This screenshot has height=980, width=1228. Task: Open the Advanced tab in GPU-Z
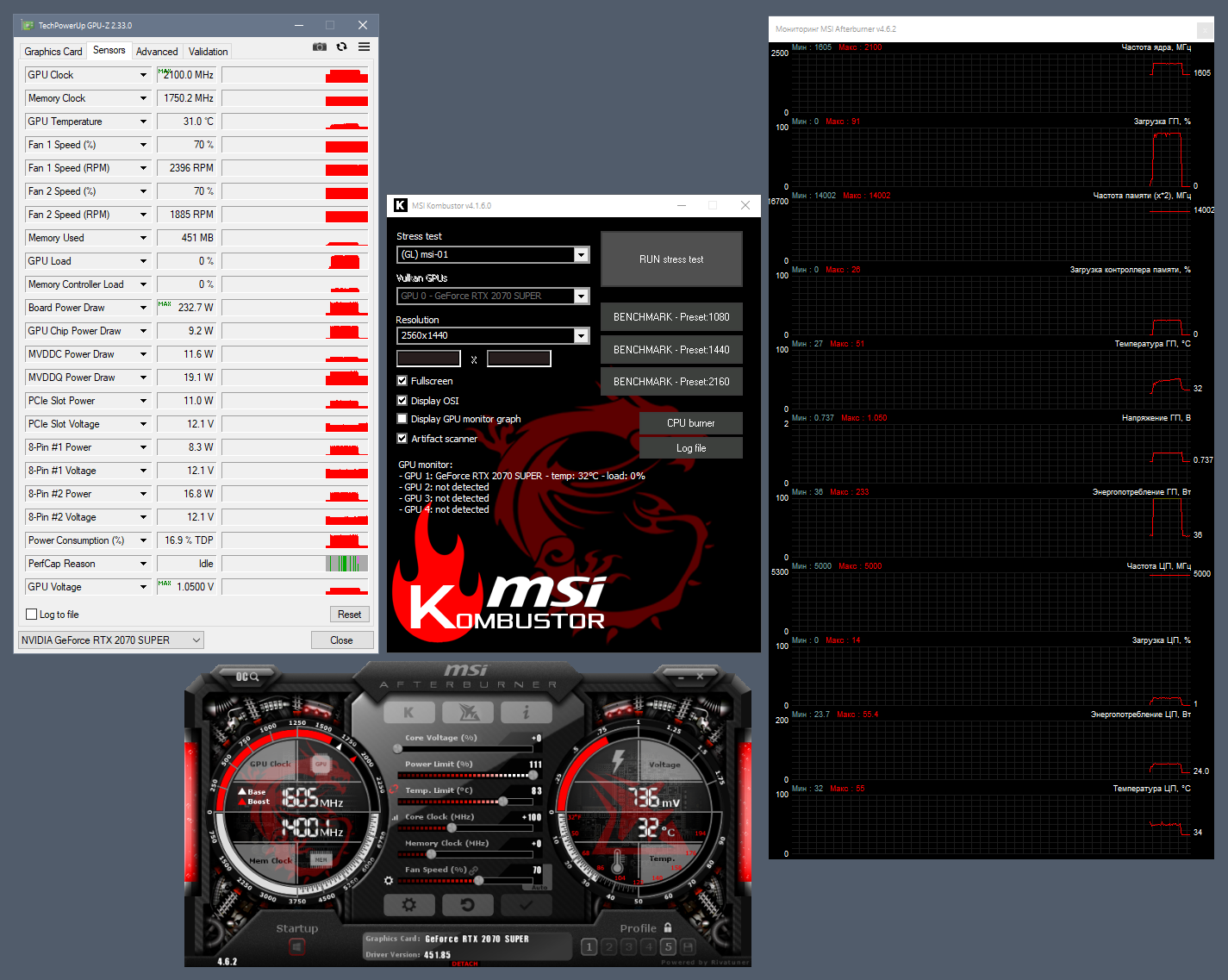pyautogui.click(x=157, y=52)
